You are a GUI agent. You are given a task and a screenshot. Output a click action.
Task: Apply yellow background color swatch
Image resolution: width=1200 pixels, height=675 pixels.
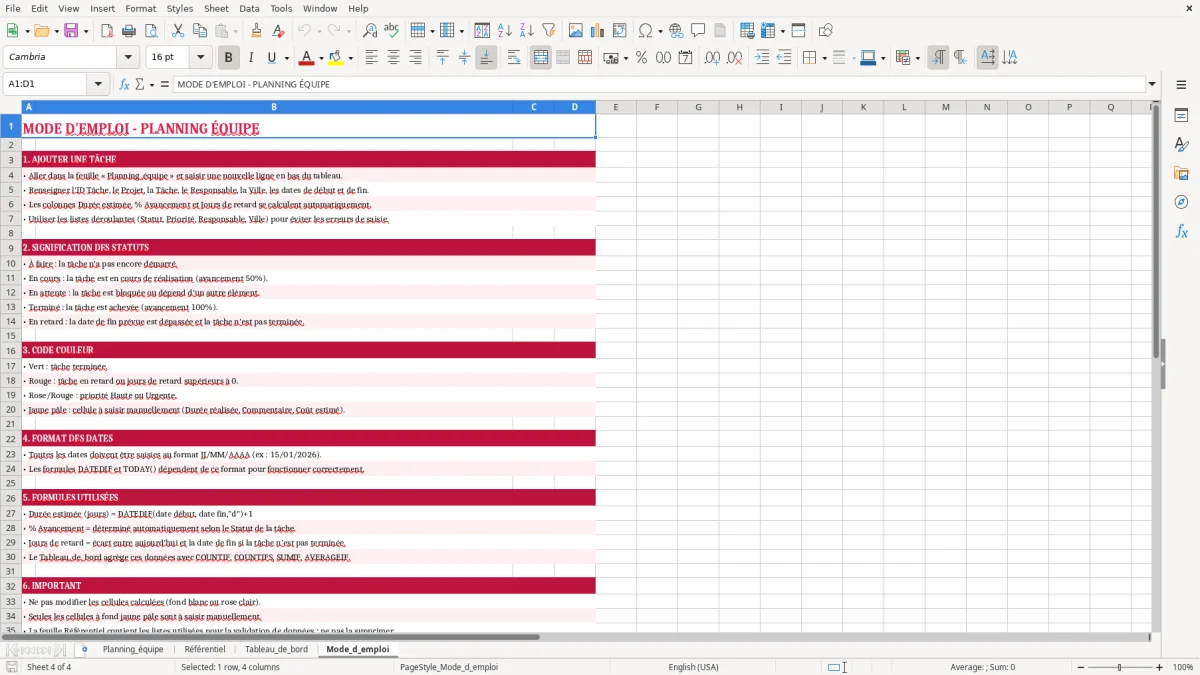click(335, 58)
